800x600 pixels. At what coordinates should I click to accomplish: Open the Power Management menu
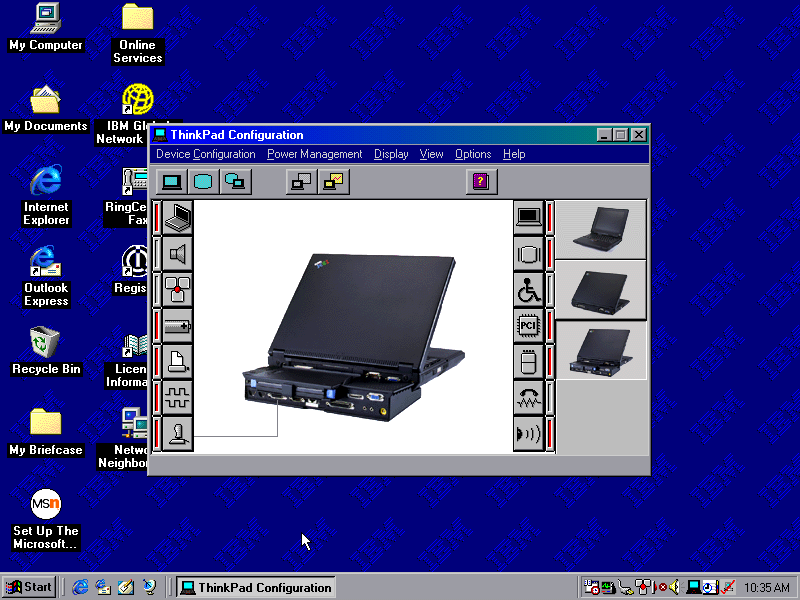314,154
